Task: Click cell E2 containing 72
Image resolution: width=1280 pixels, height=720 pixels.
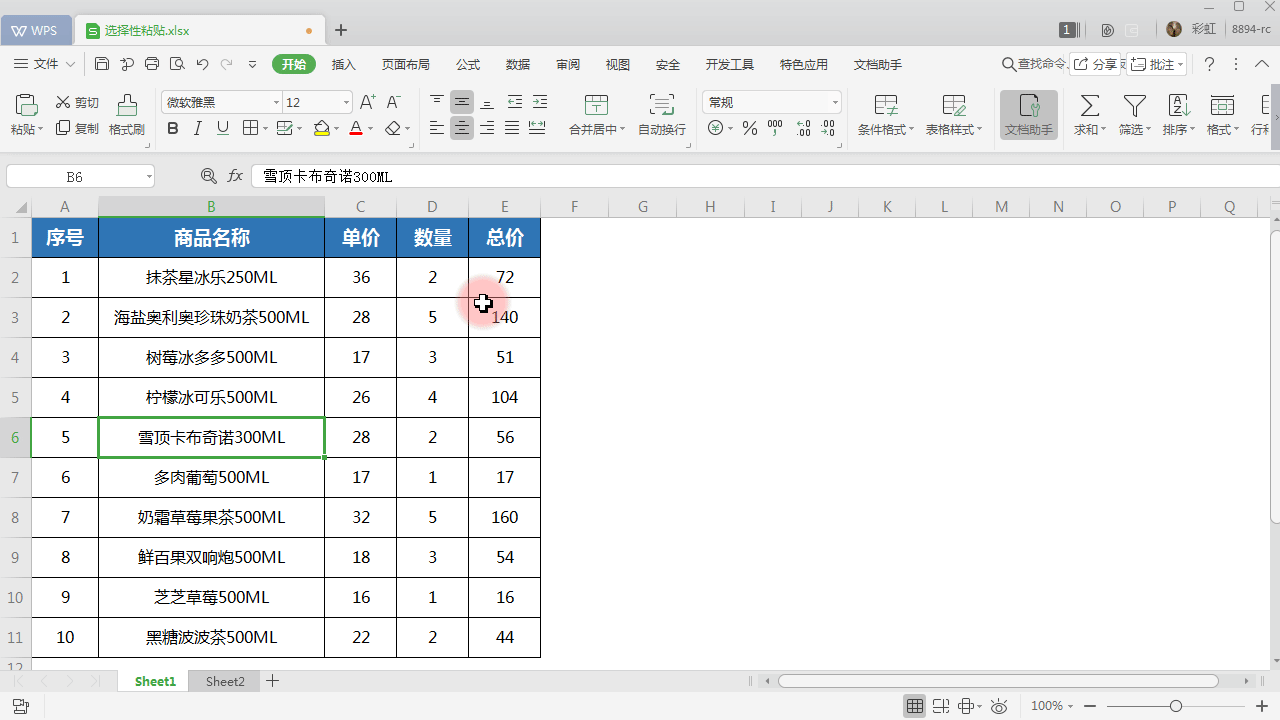Action: 505,277
